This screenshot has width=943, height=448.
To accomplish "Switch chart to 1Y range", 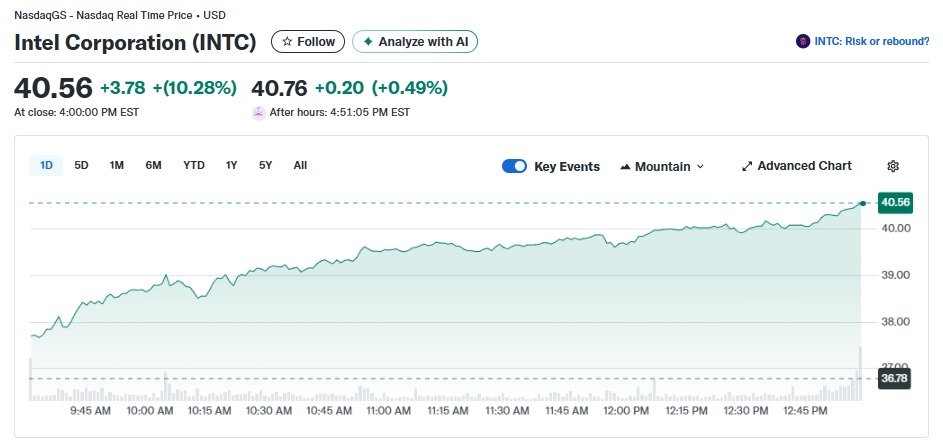I will (x=232, y=165).
